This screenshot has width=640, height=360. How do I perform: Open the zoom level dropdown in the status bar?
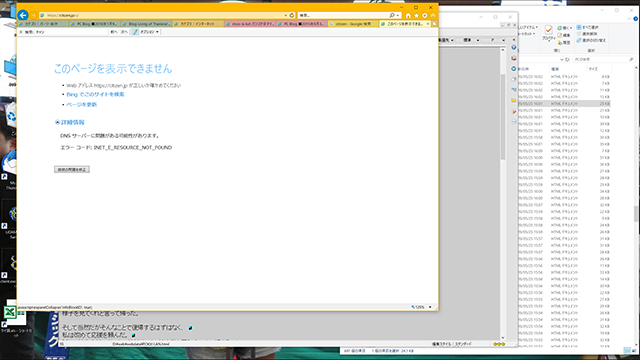click(x=430, y=307)
